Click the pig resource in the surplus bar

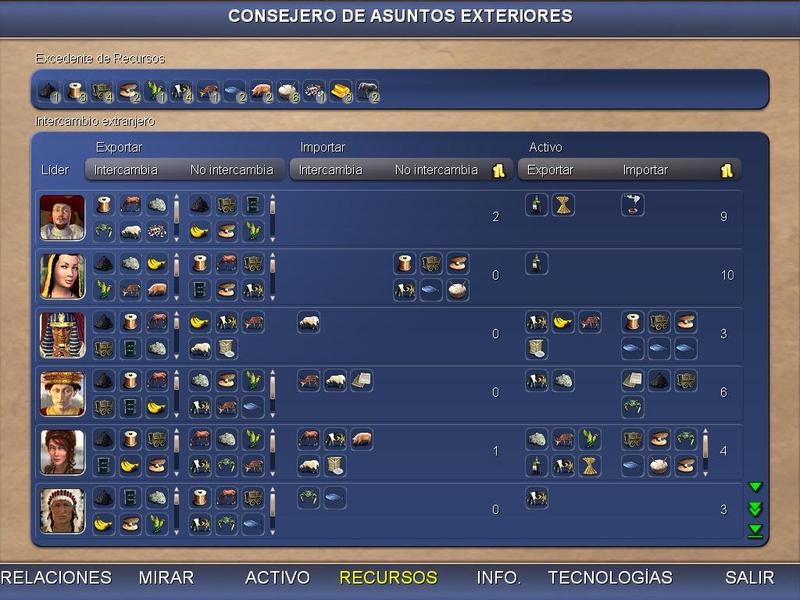coord(260,92)
